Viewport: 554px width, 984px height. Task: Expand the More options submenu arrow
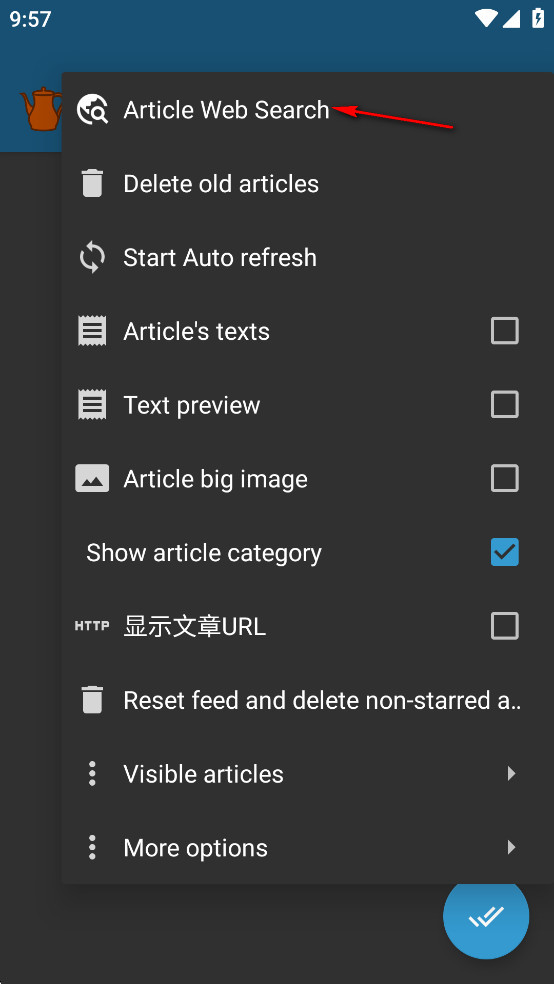coord(511,848)
